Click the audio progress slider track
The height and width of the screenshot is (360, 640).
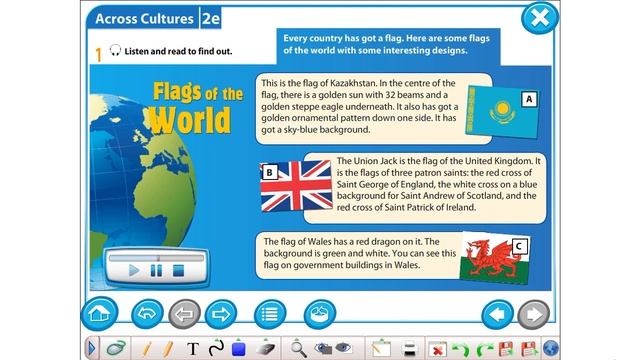click(156, 258)
